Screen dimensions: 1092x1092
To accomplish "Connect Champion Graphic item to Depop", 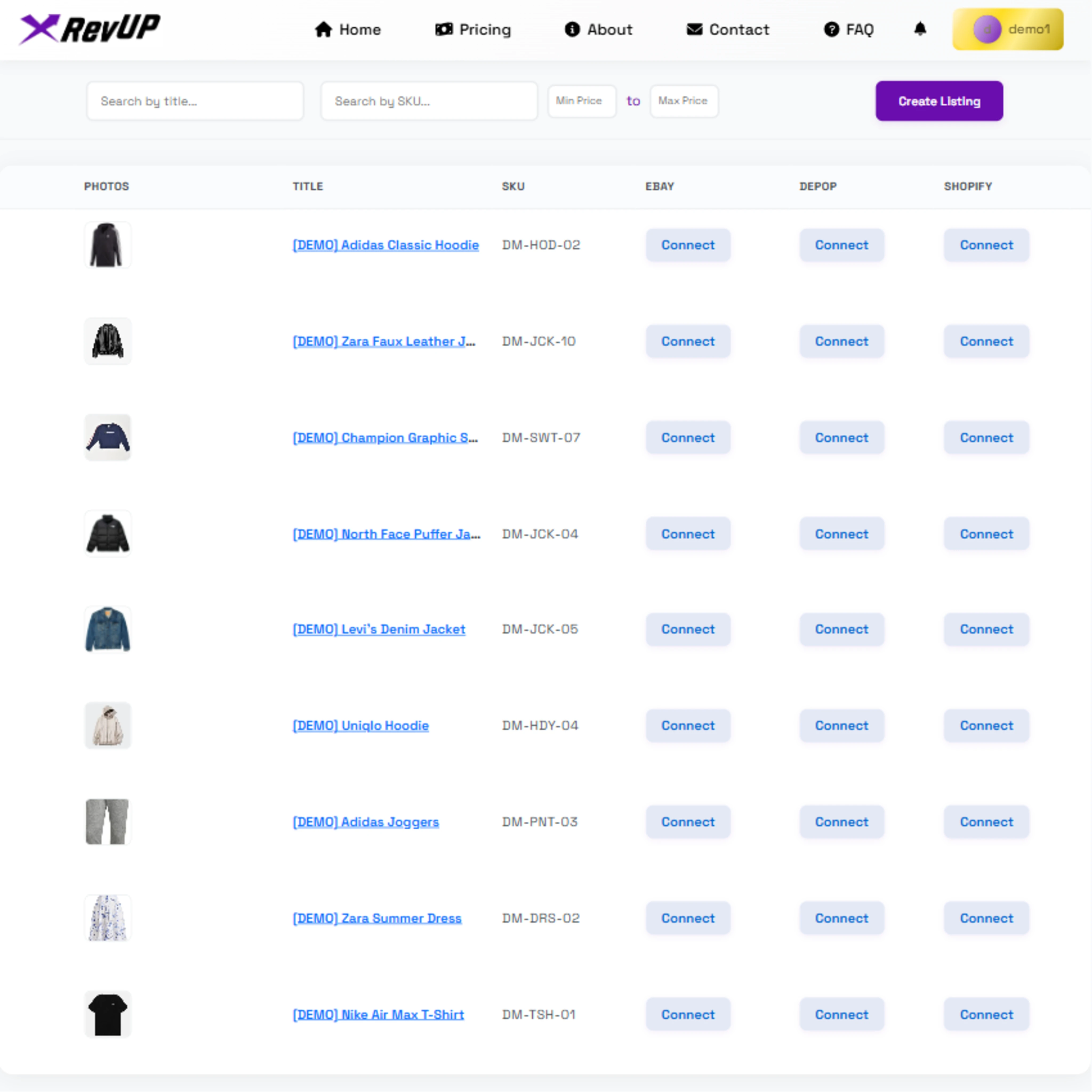I will click(x=842, y=437).
